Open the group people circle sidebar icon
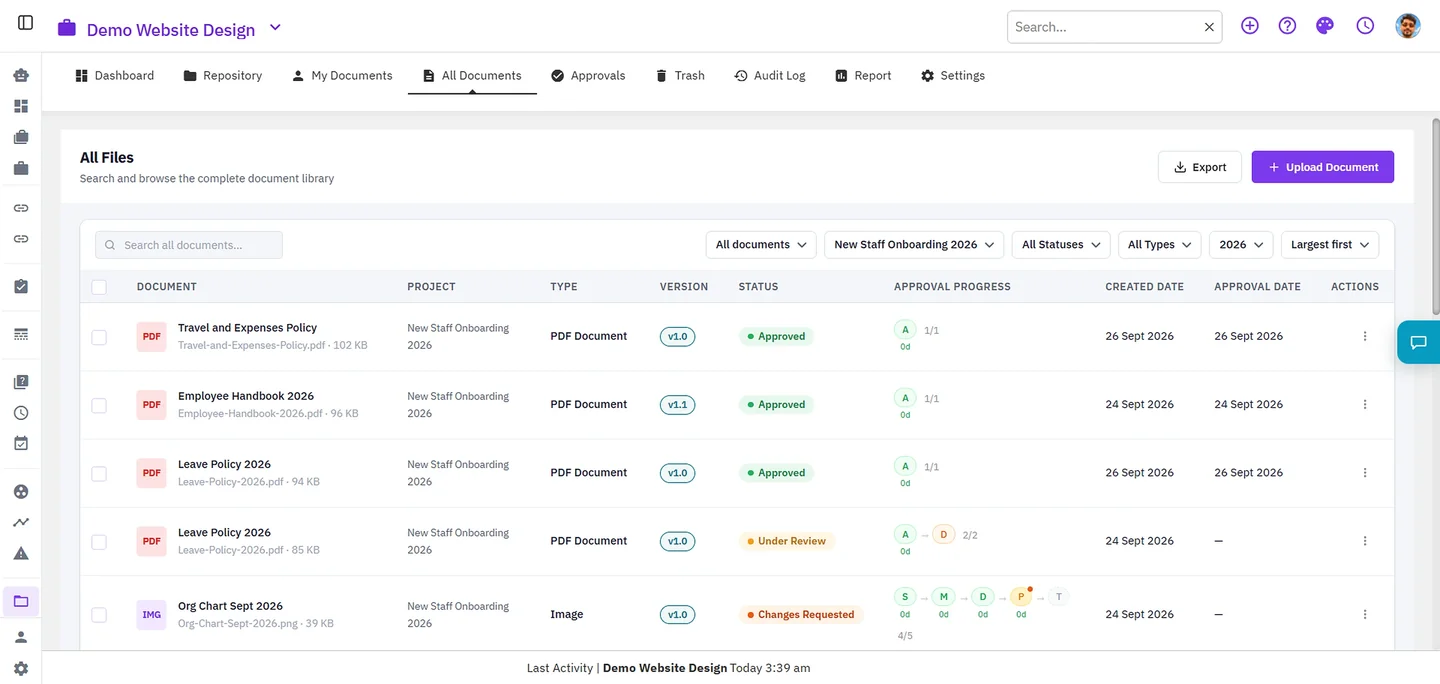This screenshot has width=1440, height=684. 21,491
